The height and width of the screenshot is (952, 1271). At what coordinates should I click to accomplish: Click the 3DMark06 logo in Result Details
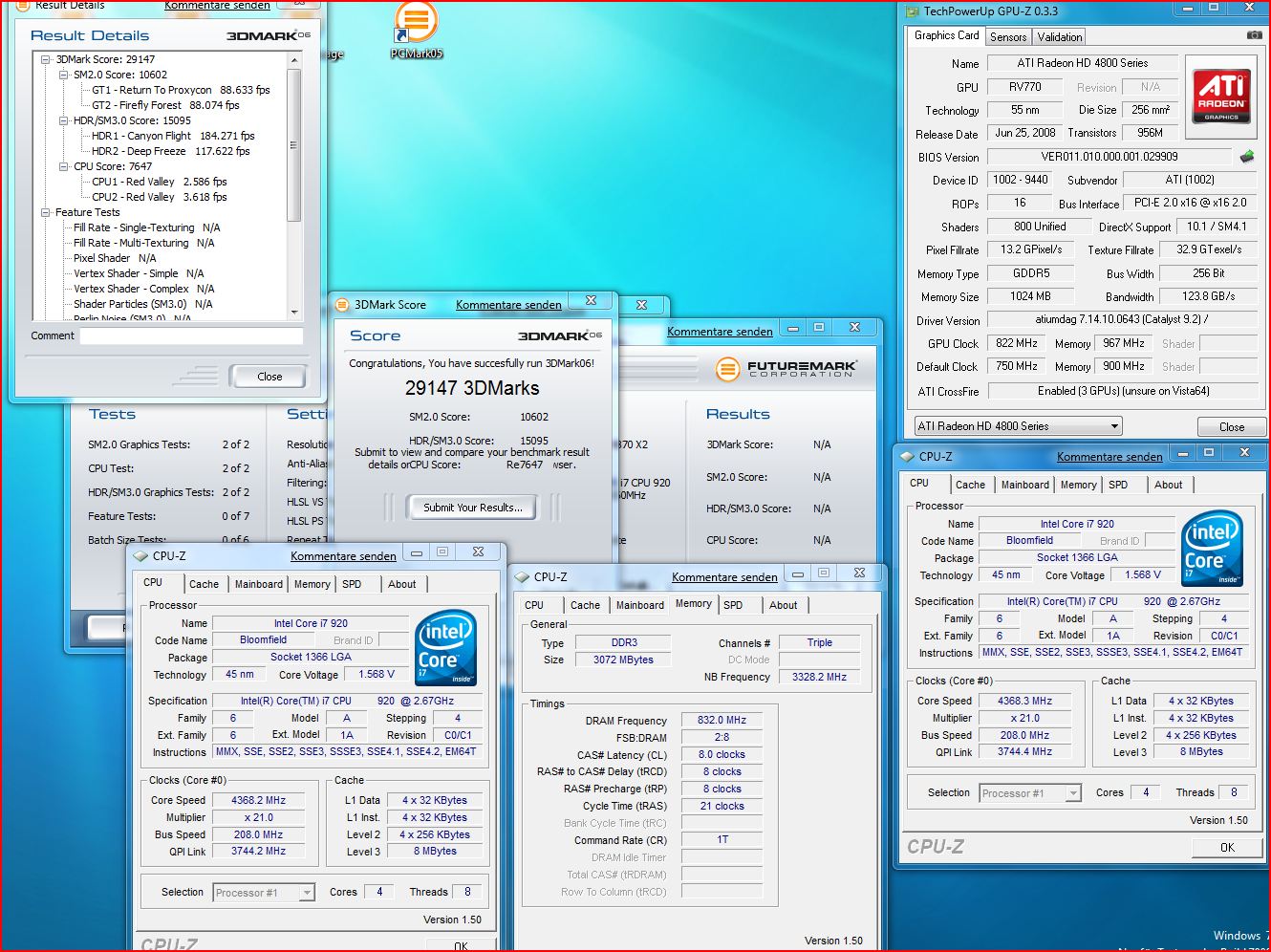coord(269,35)
